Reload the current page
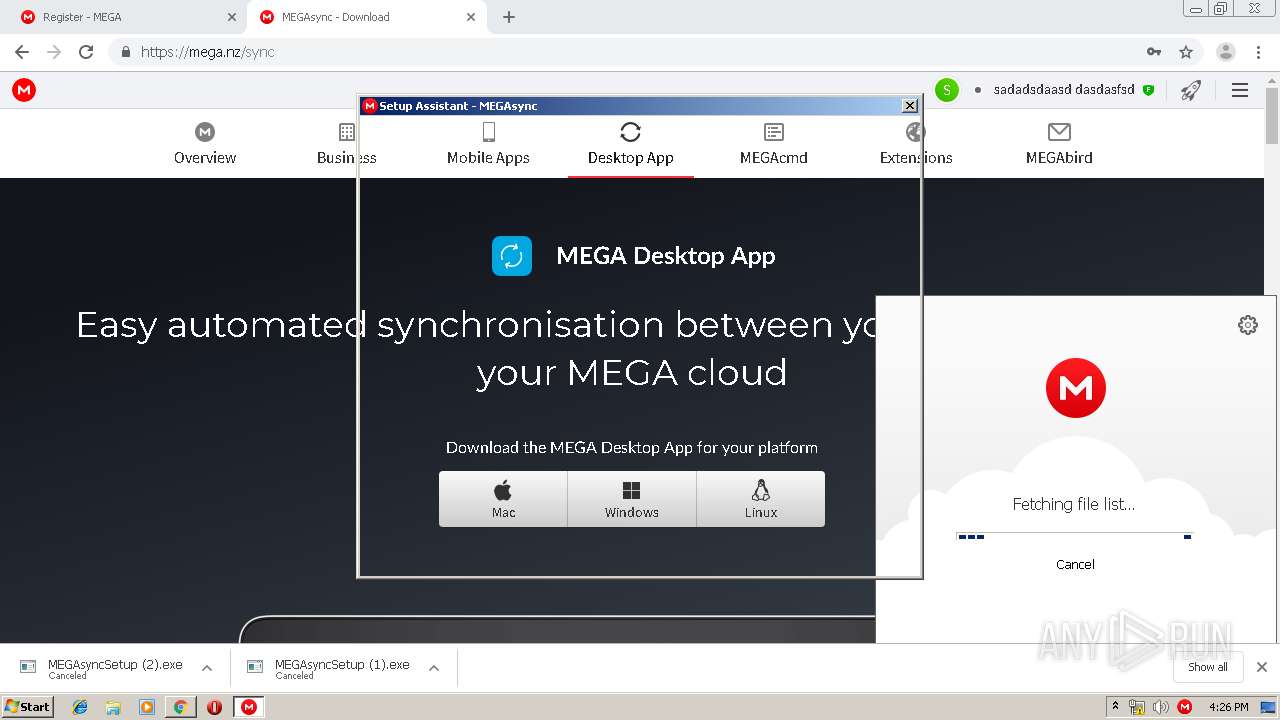 (x=86, y=52)
